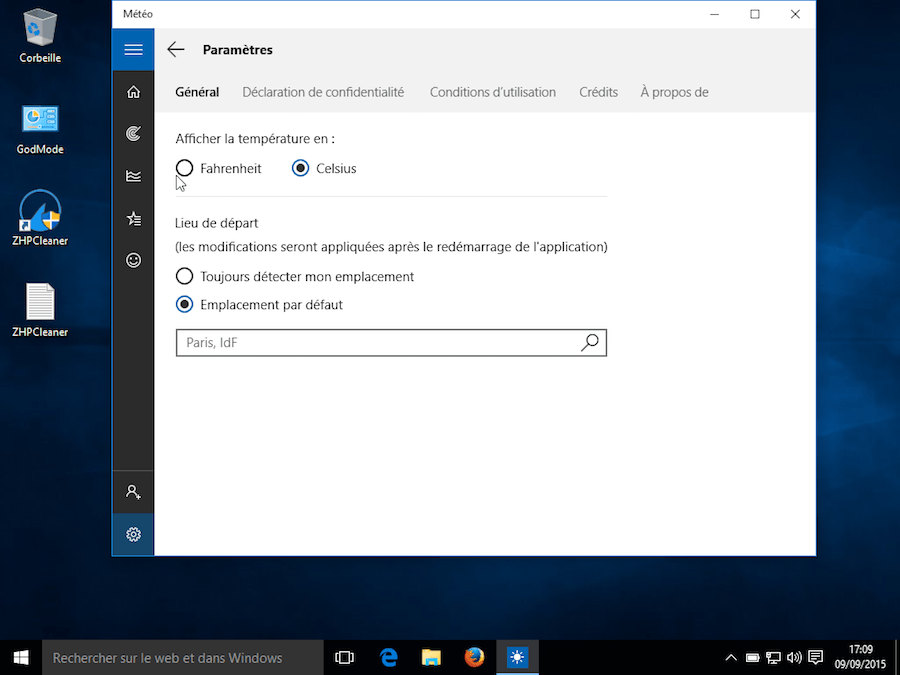
Task: Click the Settings gear icon in sidebar
Action: tap(133, 534)
